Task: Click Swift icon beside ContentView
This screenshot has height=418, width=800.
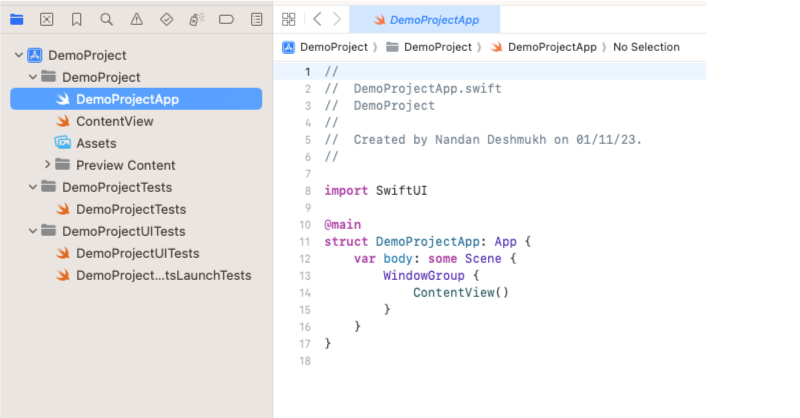Action: click(x=63, y=121)
